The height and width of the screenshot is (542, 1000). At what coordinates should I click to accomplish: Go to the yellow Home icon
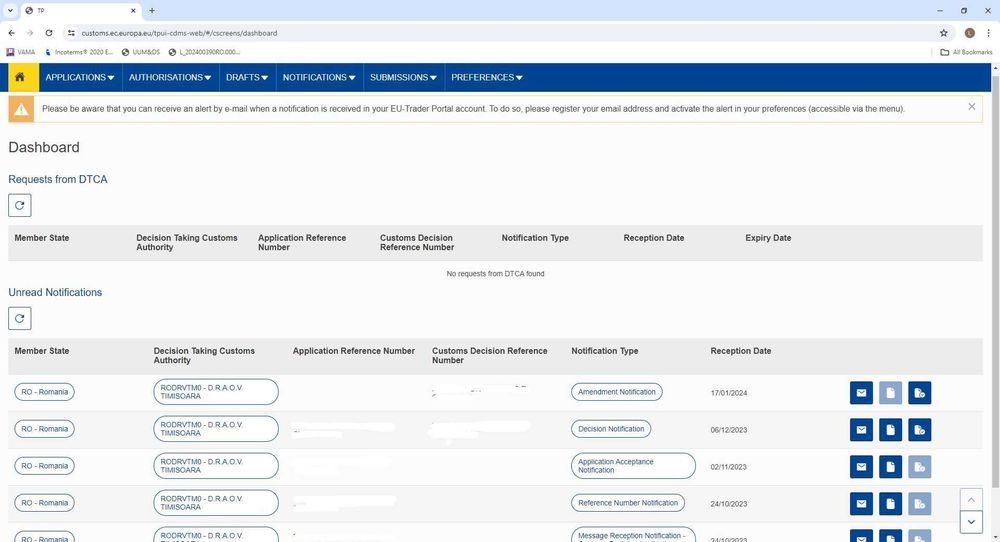coord(20,77)
